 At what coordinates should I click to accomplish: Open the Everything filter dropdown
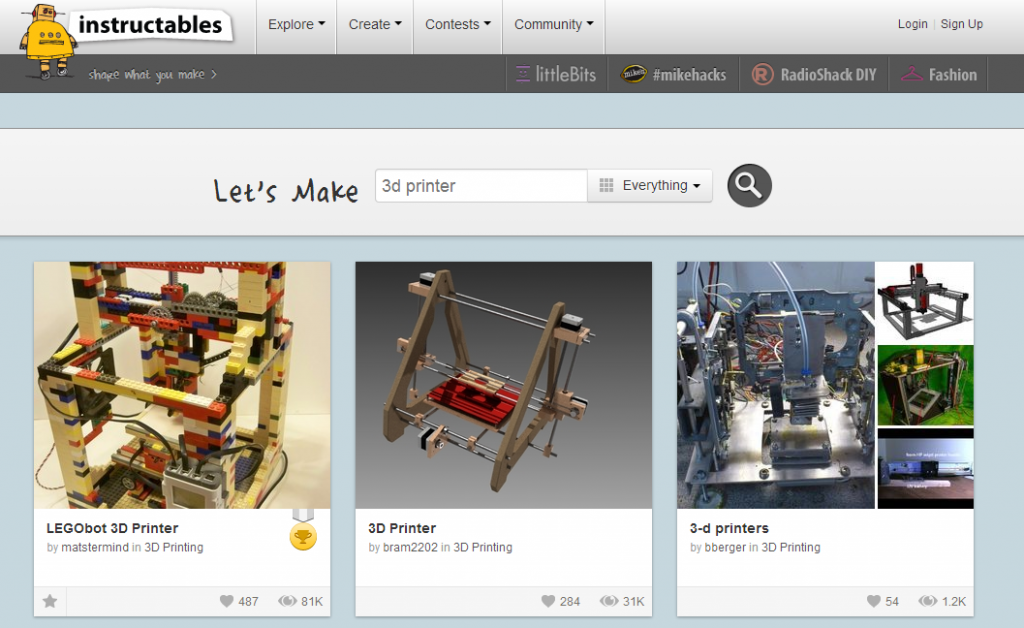pos(650,185)
